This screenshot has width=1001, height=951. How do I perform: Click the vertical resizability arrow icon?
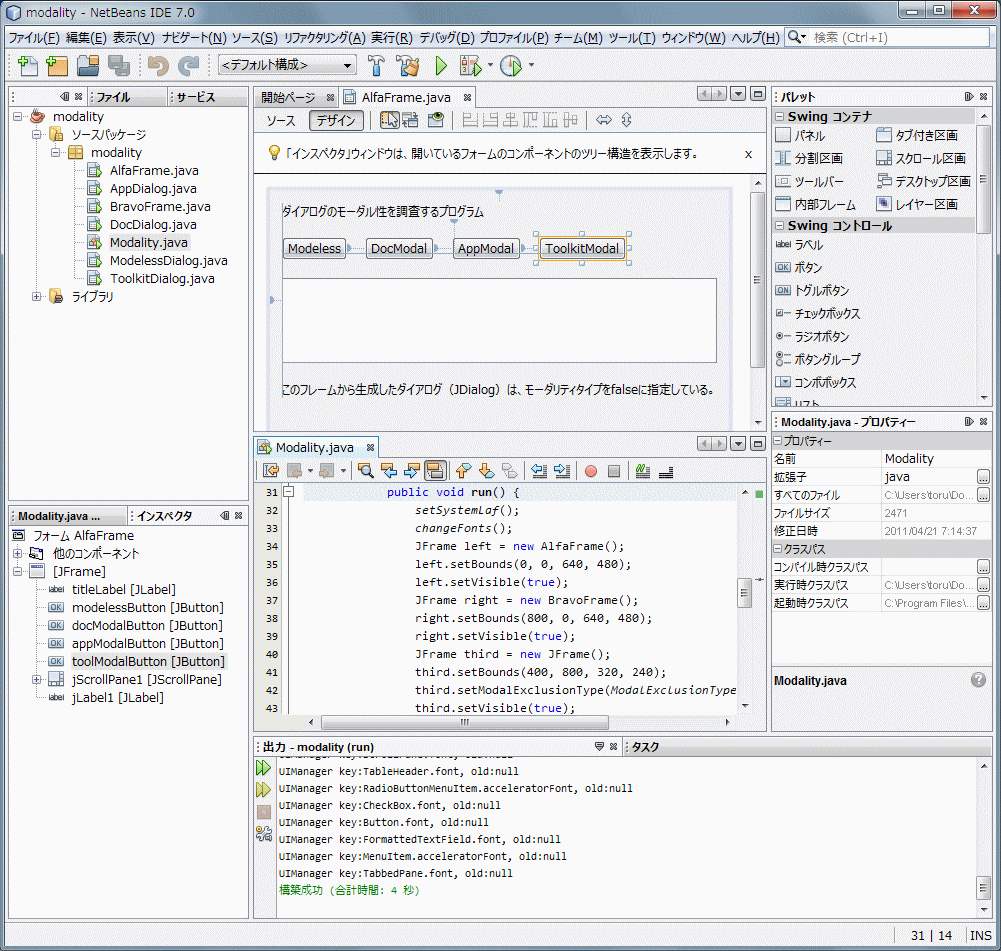pyautogui.click(x=626, y=119)
